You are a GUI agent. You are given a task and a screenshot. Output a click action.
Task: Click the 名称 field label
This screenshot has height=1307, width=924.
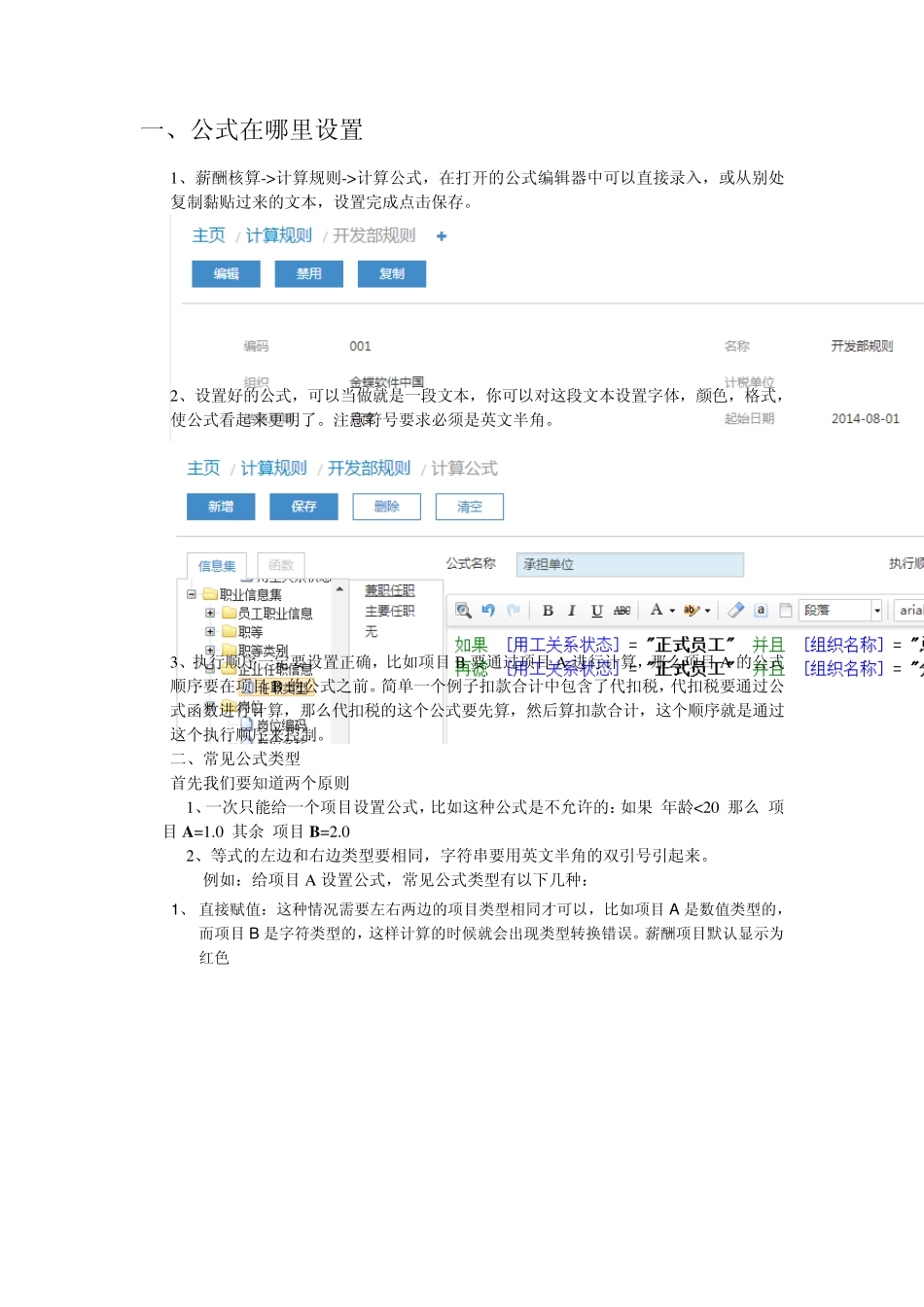click(736, 346)
